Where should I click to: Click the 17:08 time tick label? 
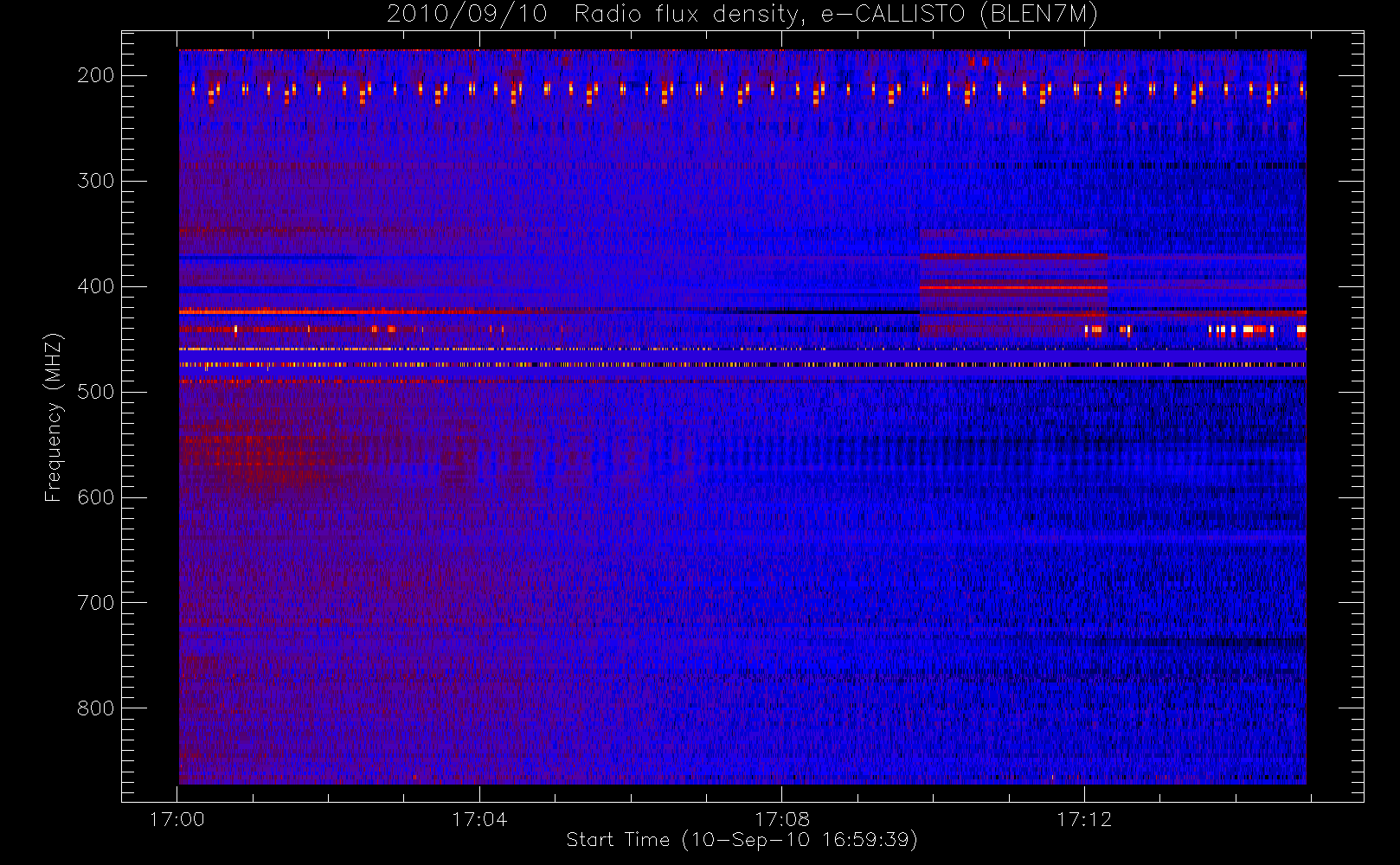tap(782, 819)
